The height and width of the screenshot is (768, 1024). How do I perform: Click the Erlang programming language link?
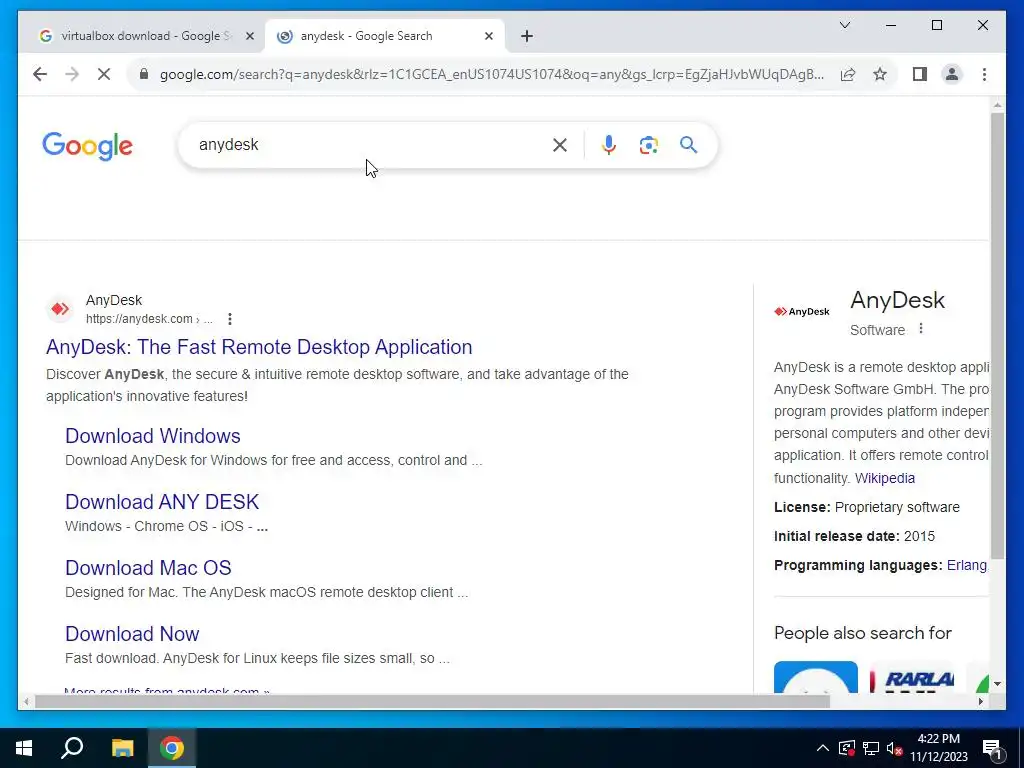click(967, 566)
